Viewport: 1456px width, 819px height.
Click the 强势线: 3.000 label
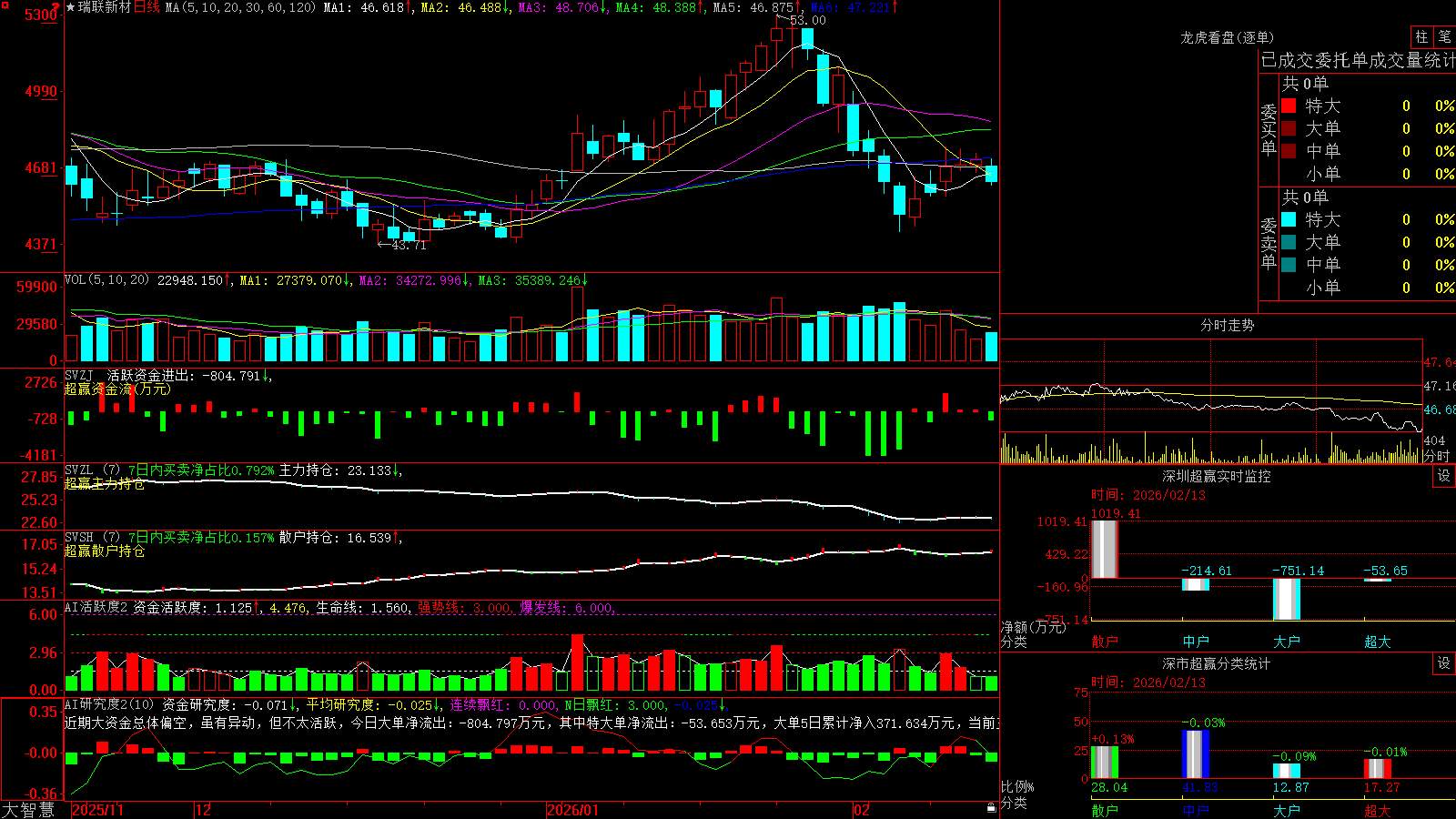464,608
